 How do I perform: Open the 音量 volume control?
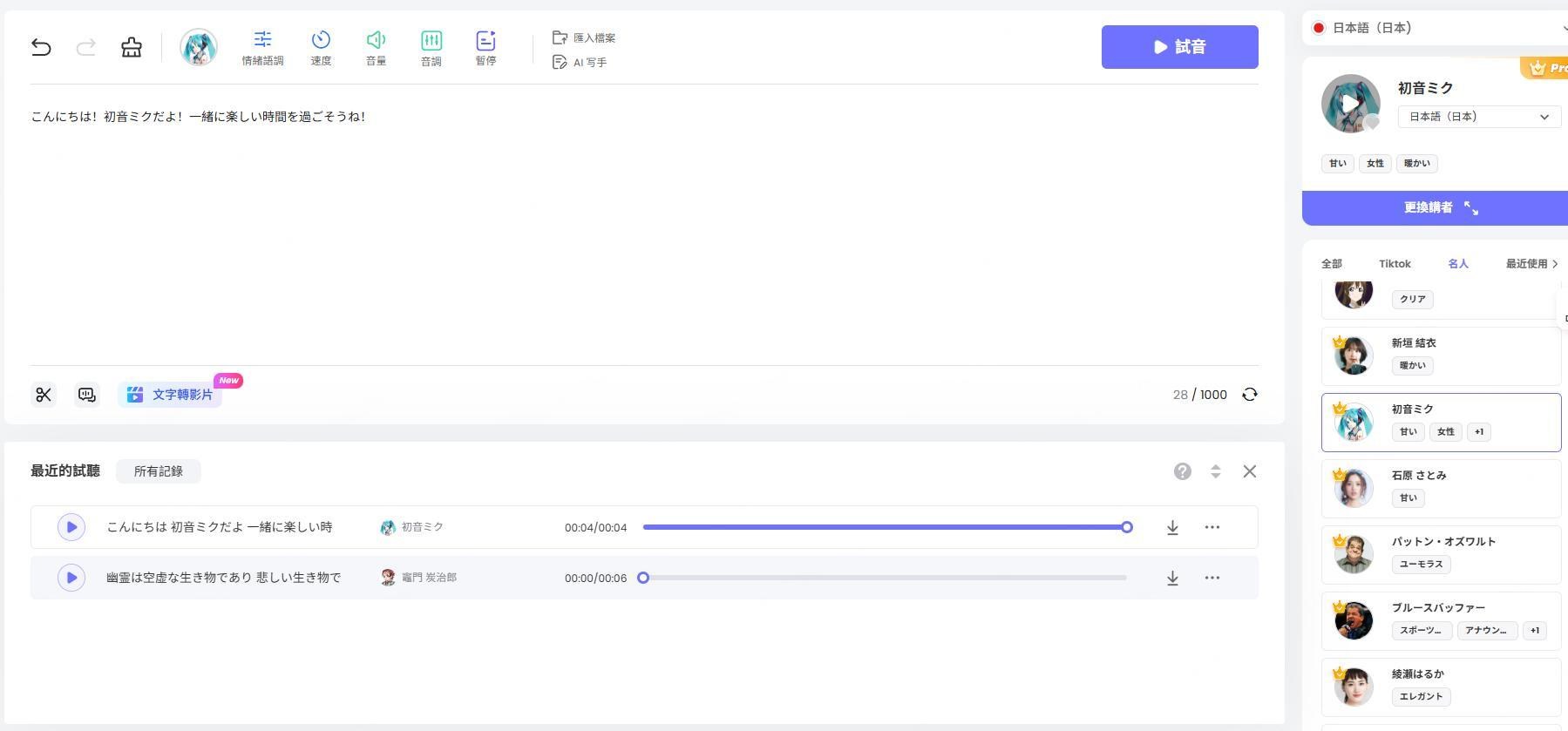(x=376, y=48)
